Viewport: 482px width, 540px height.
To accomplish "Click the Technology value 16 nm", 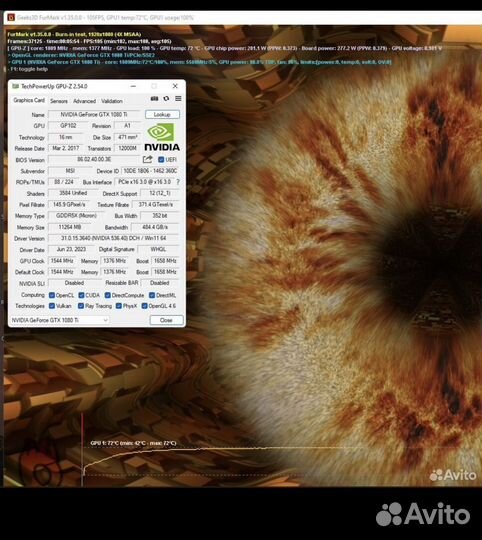I will [x=65, y=137].
